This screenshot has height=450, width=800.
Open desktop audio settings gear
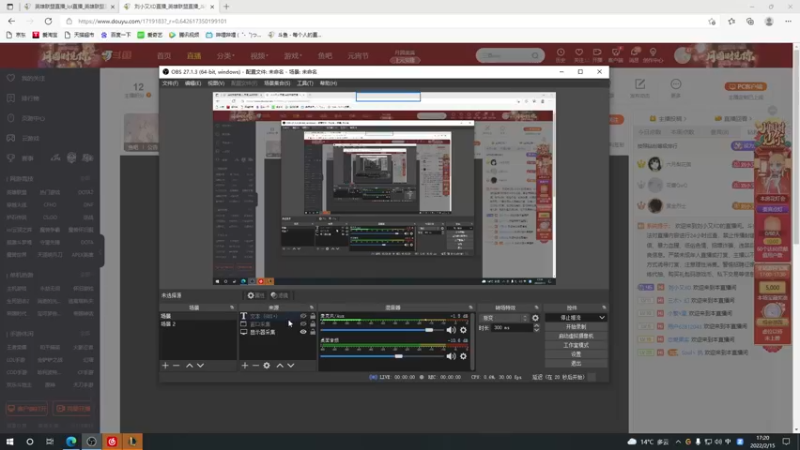(463, 356)
